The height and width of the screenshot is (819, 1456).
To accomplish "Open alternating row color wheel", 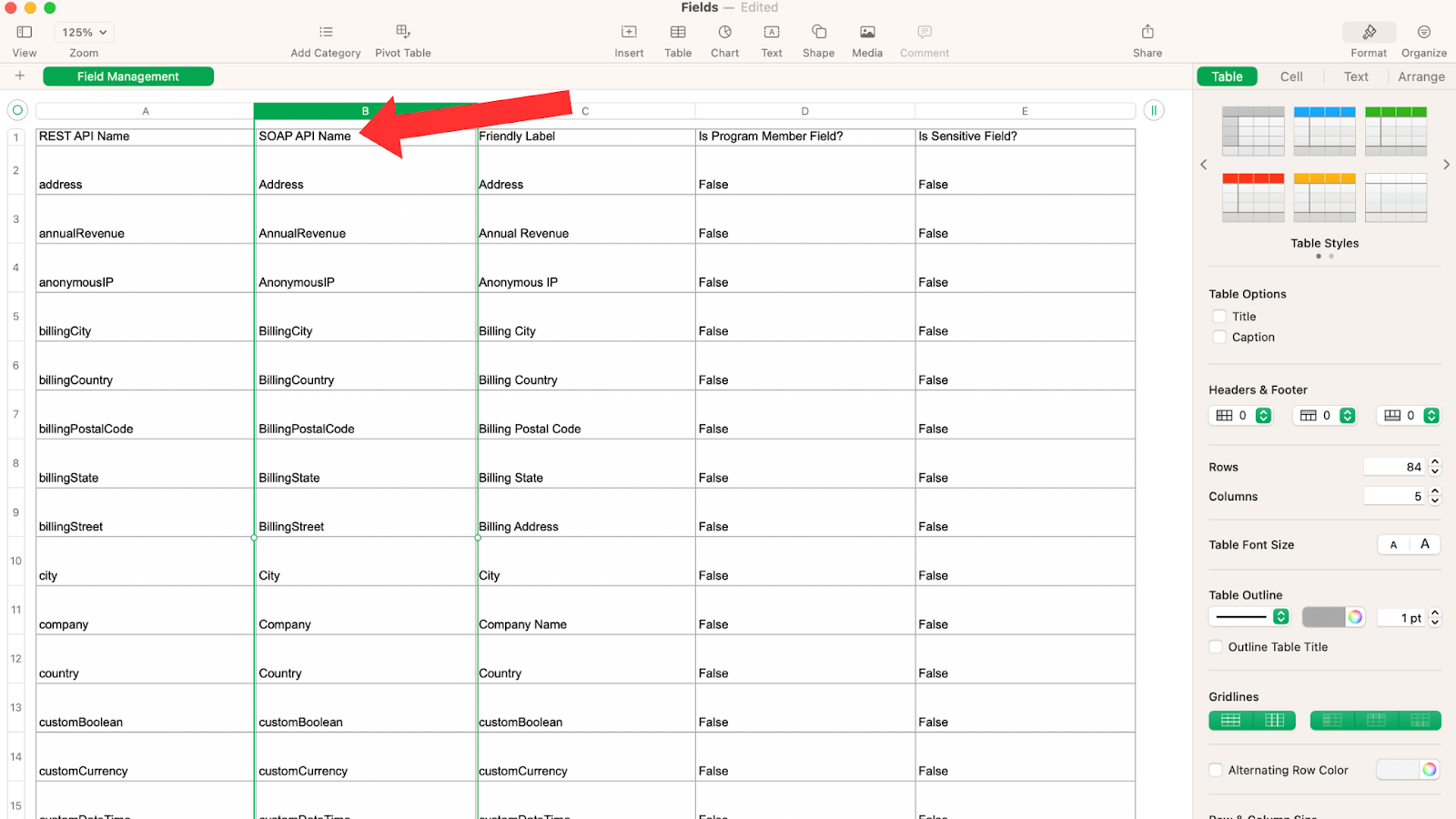I will [x=1430, y=770].
